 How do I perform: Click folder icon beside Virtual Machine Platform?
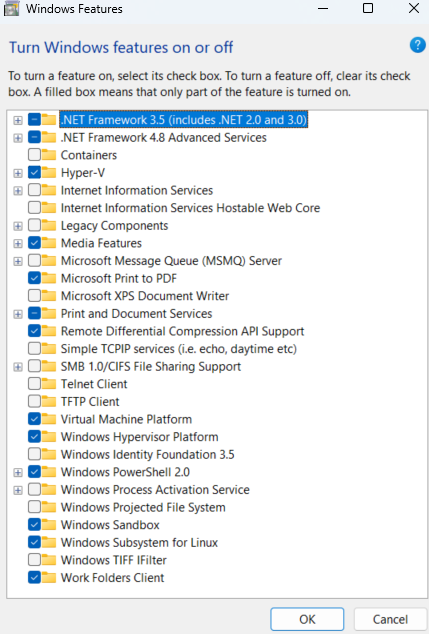point(49,419)
